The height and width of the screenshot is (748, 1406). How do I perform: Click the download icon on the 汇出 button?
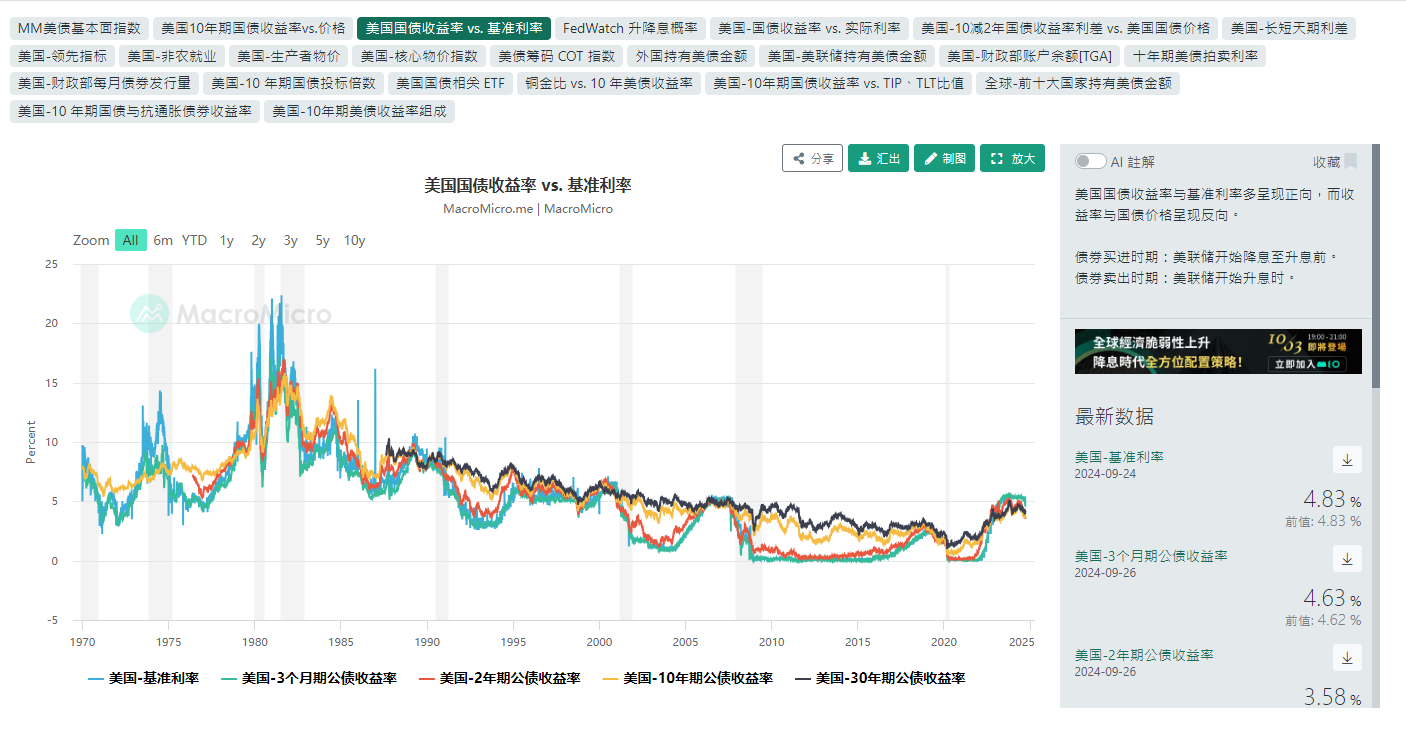coord(864,157)
